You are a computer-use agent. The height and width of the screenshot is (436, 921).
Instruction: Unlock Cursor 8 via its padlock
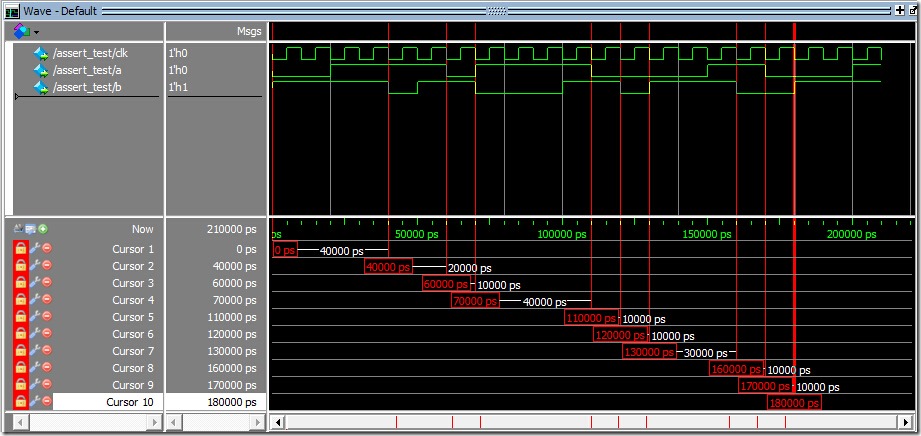[x=21, y=368]
